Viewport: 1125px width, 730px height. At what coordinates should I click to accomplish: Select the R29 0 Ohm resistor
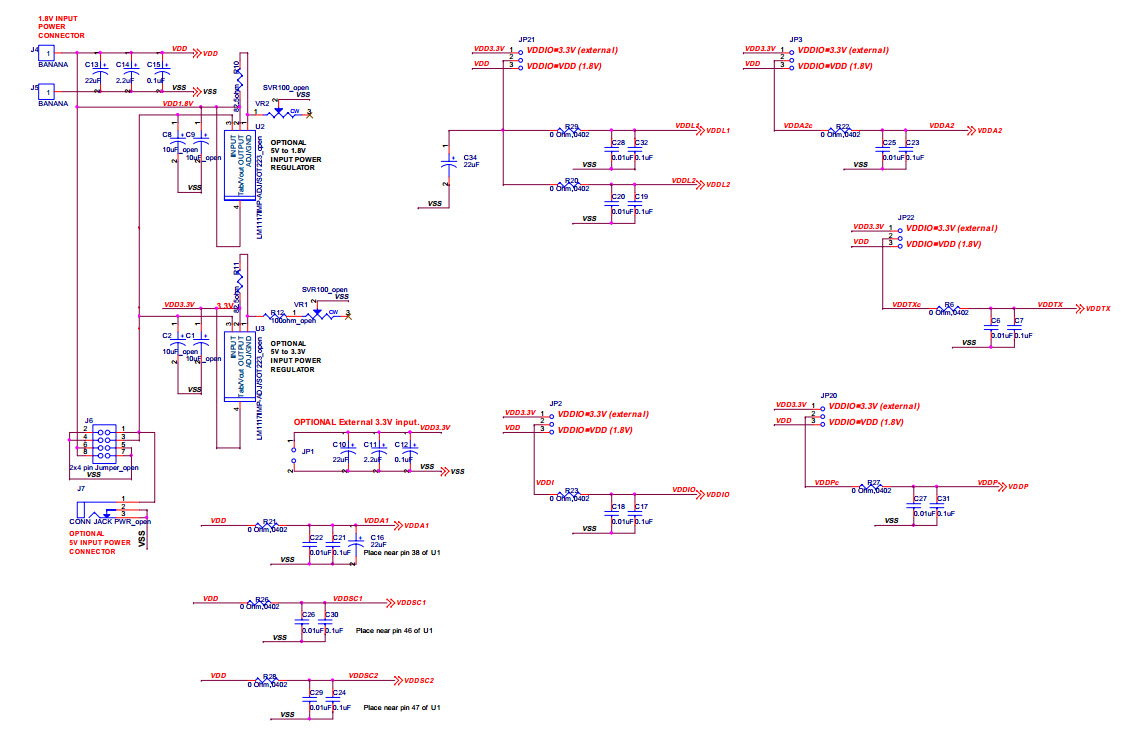click(x=571, y=131)
